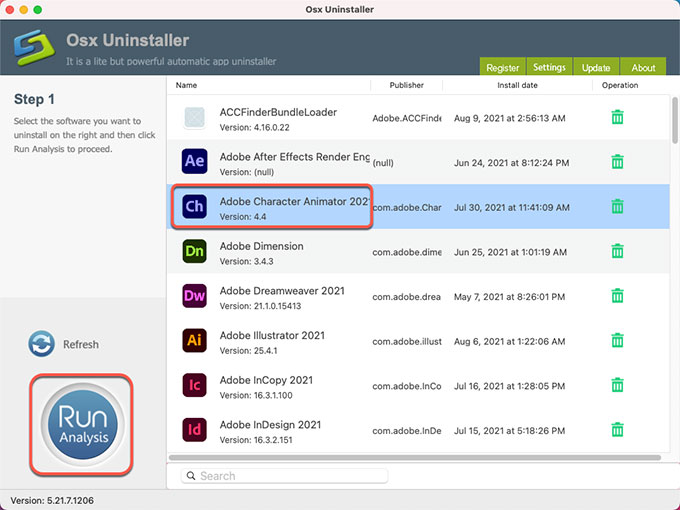Image resolution: width=680 pixels, height=510 pixels.
Task: Click trash icon for After Effects Render Engine
Action: click(x=617, y=162)
